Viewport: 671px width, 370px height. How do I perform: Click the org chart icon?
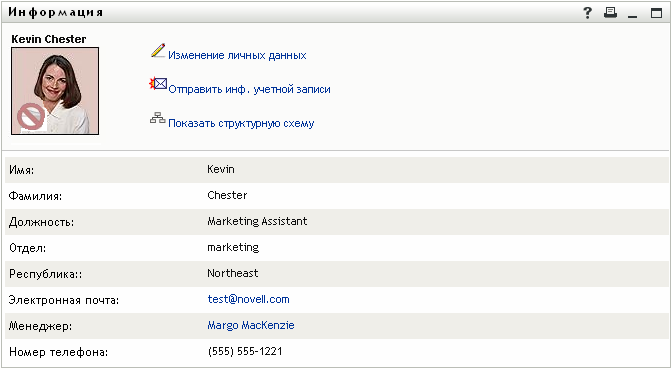(157, 118)
